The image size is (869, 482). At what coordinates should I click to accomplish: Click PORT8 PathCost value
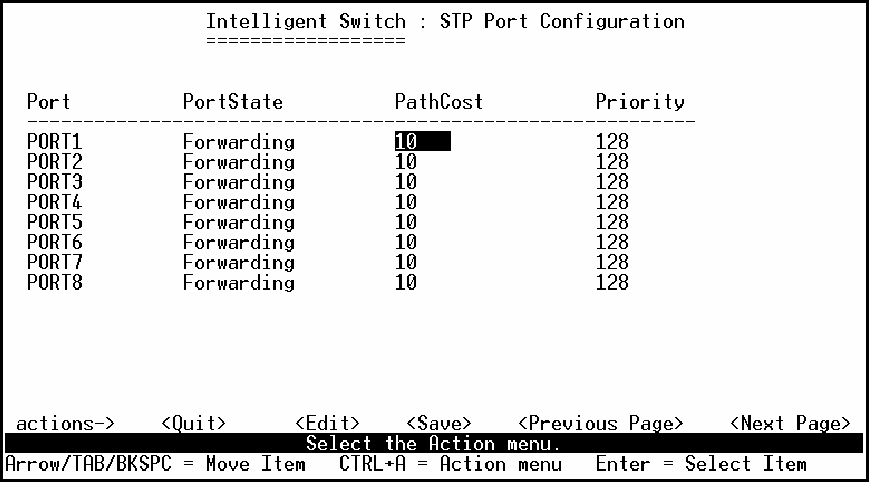[405, 283]
